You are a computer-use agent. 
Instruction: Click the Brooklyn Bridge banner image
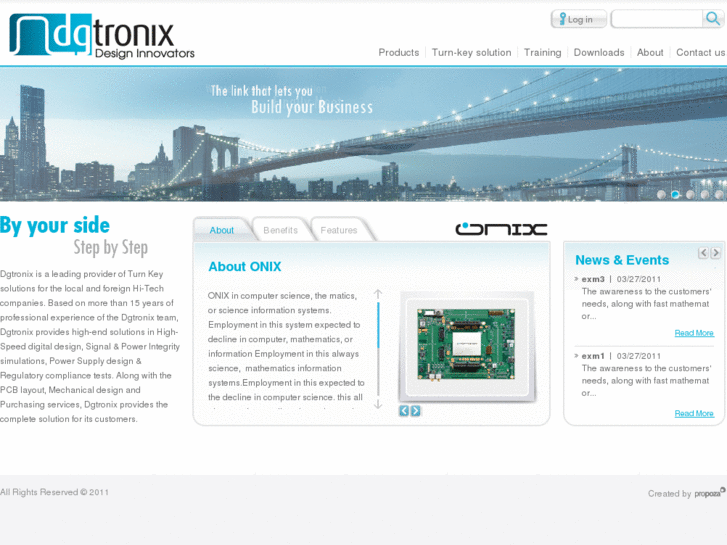[364, 135]
